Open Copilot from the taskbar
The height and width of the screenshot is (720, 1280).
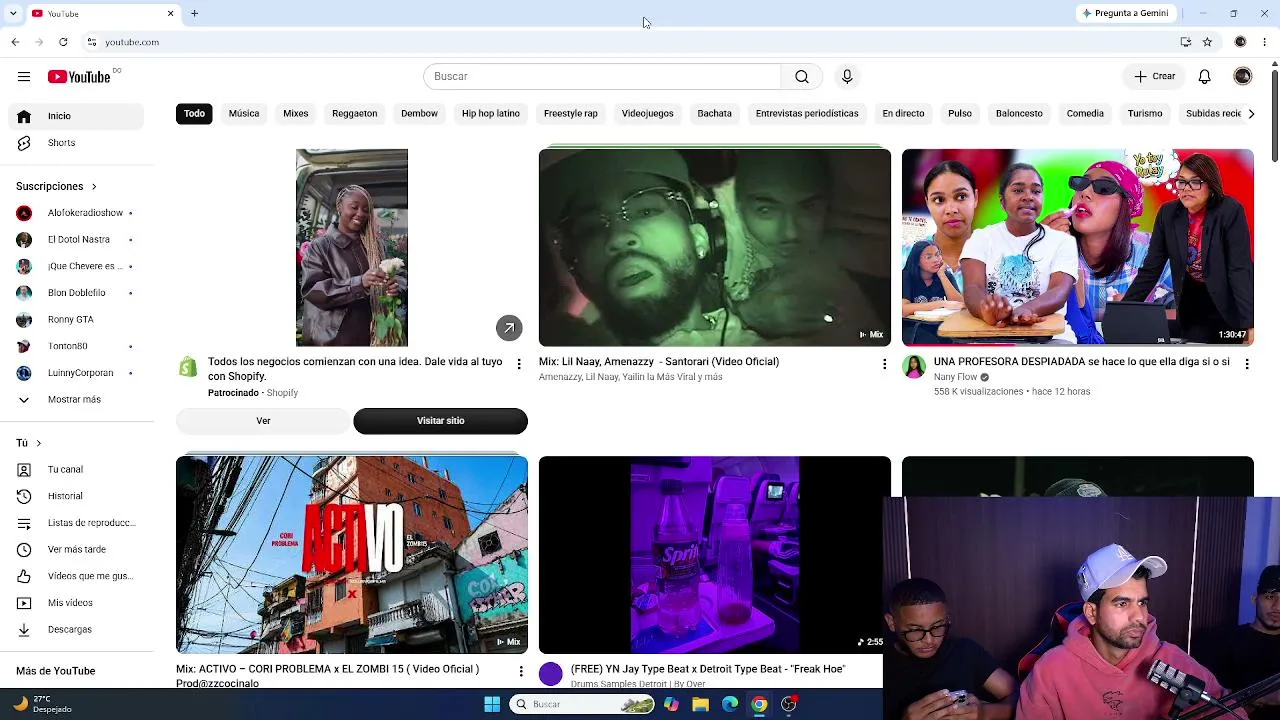click(671, 704)
